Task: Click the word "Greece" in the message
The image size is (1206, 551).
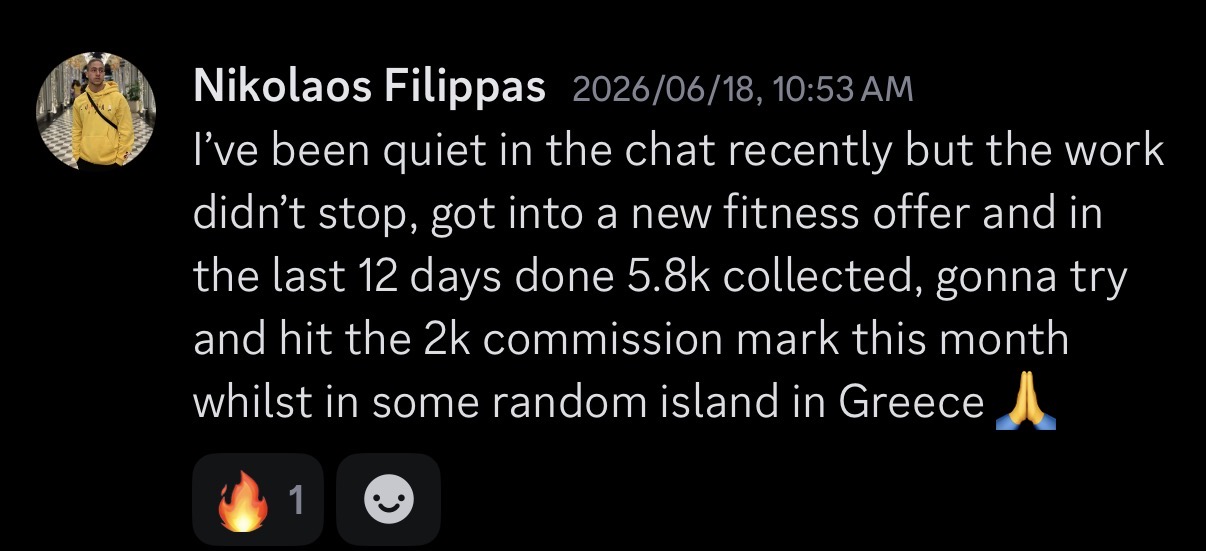Action: click(x=911, y=403)
